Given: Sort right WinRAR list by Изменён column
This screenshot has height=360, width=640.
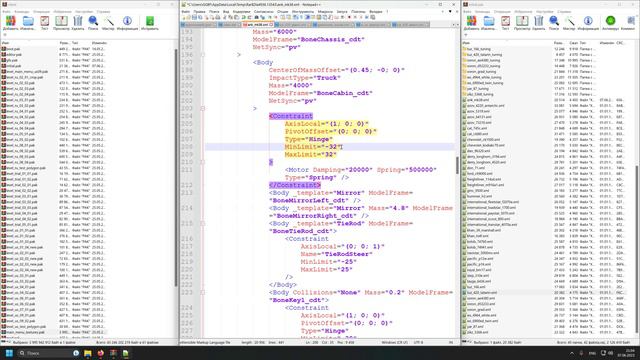Looking at the screenshot, I should pos(607,43).
